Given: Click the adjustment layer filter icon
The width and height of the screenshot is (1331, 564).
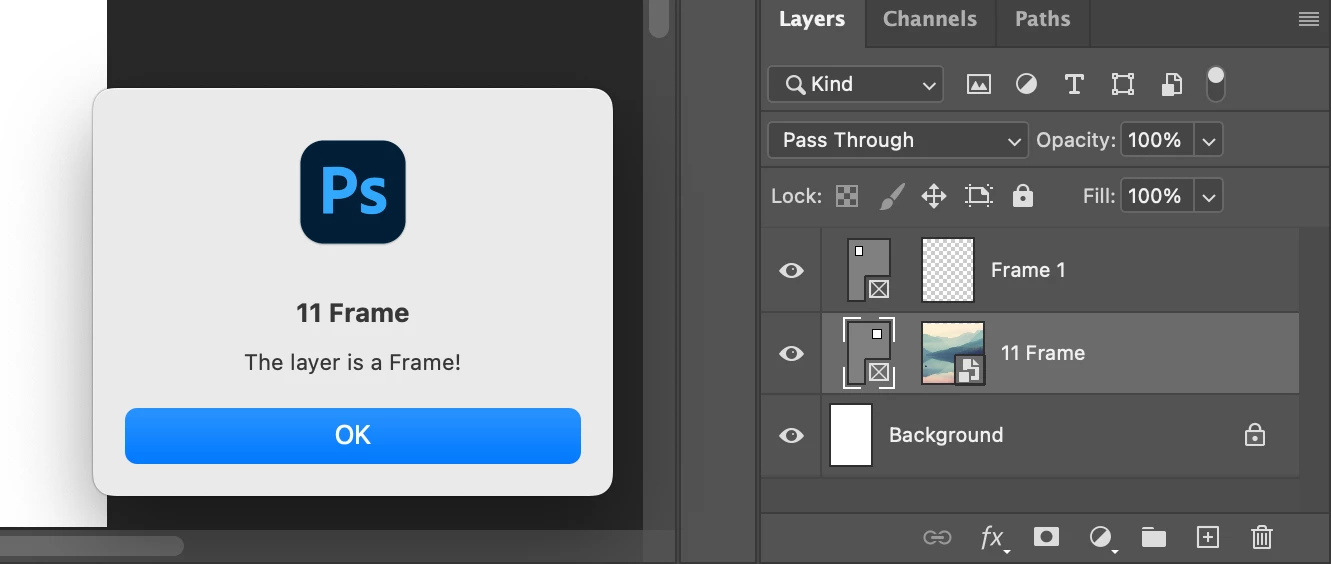Looking at the screenshot, I should coord(1026,85).
